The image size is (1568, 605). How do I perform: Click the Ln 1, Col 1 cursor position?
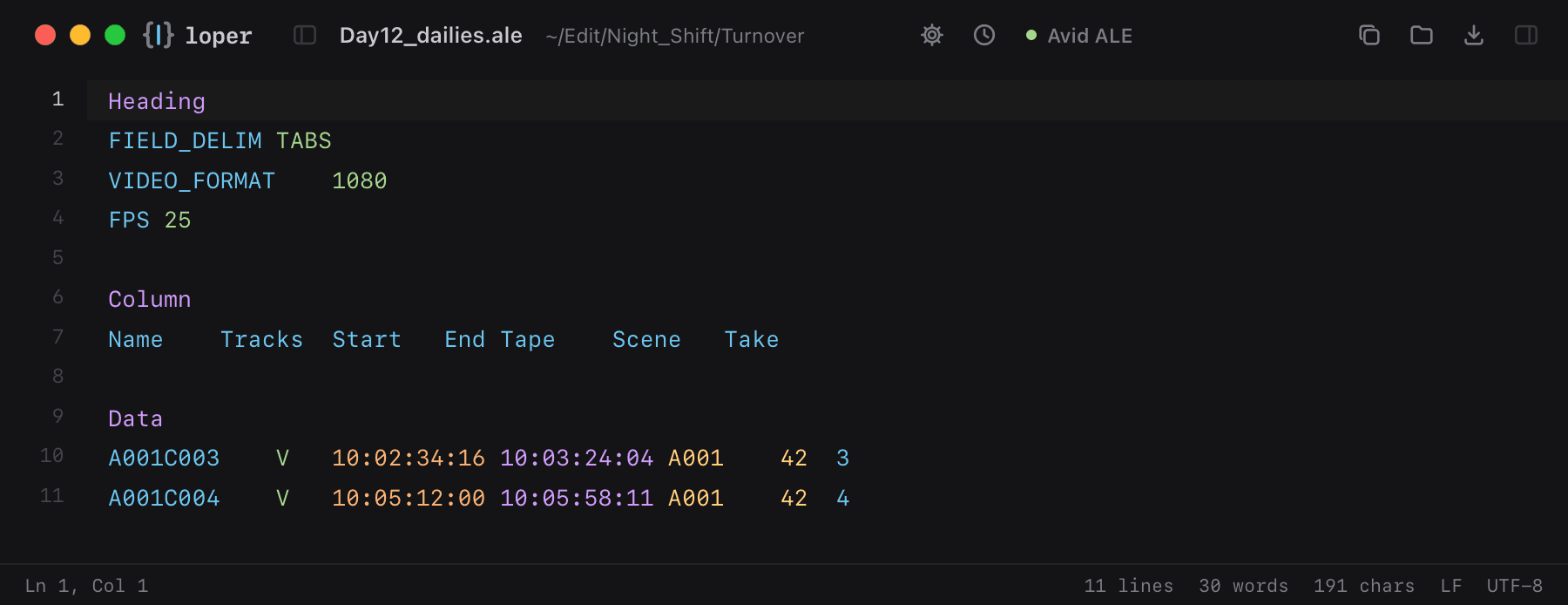tap(87, 586)
